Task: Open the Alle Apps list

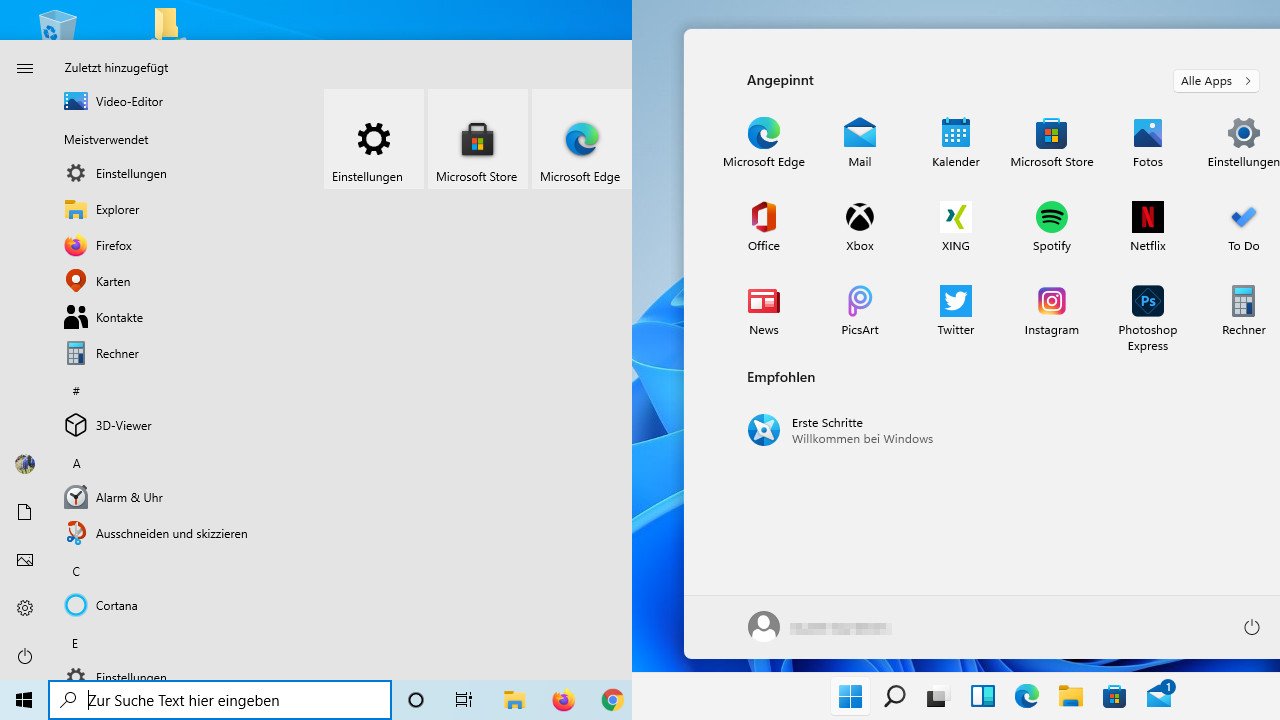Action: (1215, 80)
